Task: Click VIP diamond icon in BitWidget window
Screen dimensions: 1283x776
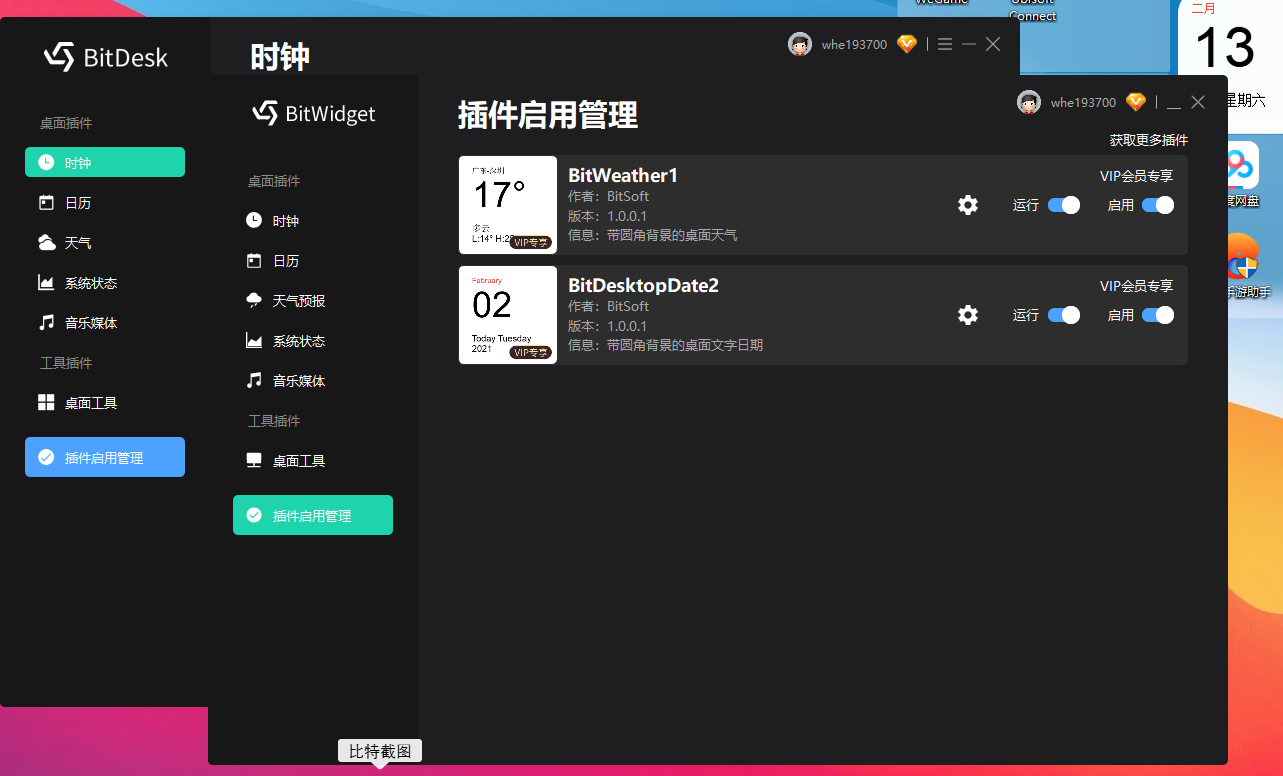Action: (x=1136, y=102)
